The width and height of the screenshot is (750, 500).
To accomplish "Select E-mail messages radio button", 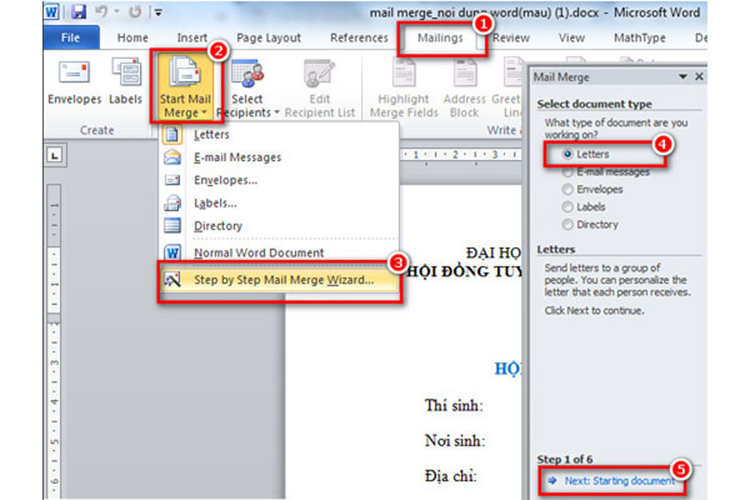I will coord(567,172).
